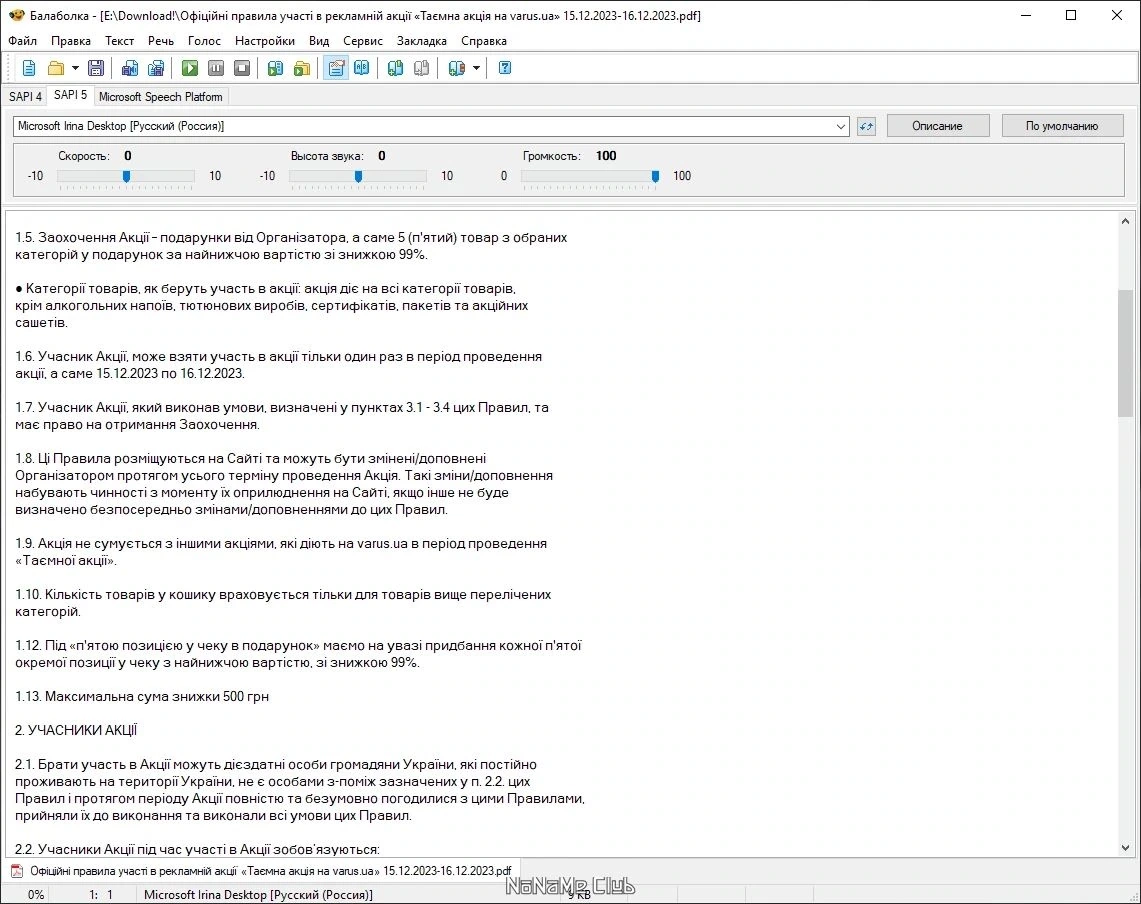Click the line '1.13. Максимальна сума знижки 500 грн'

(142, 697)
